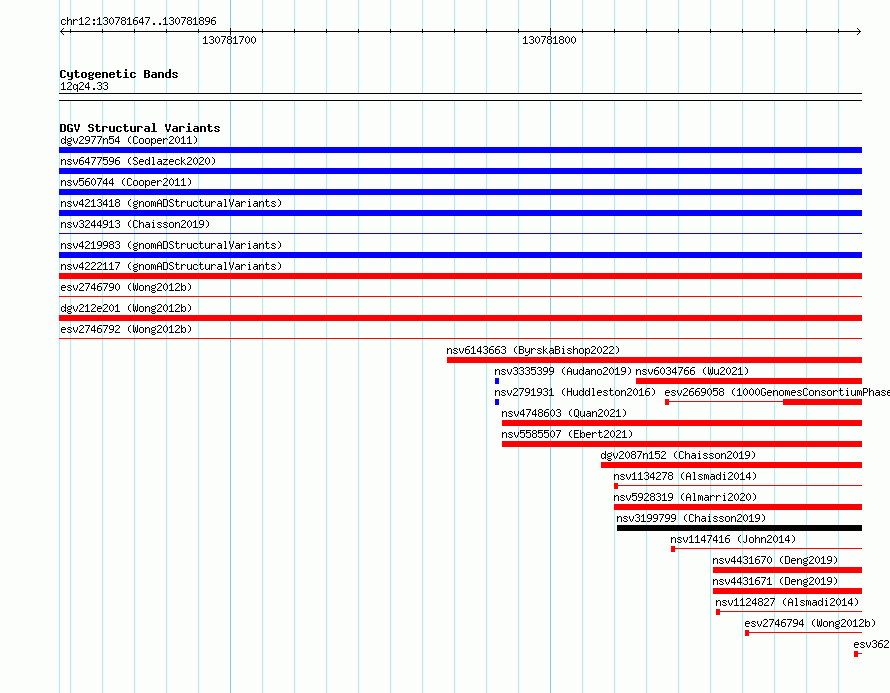Open nsv4219983 (gnomADStructuralVariants) entry

tap(171, 245)
